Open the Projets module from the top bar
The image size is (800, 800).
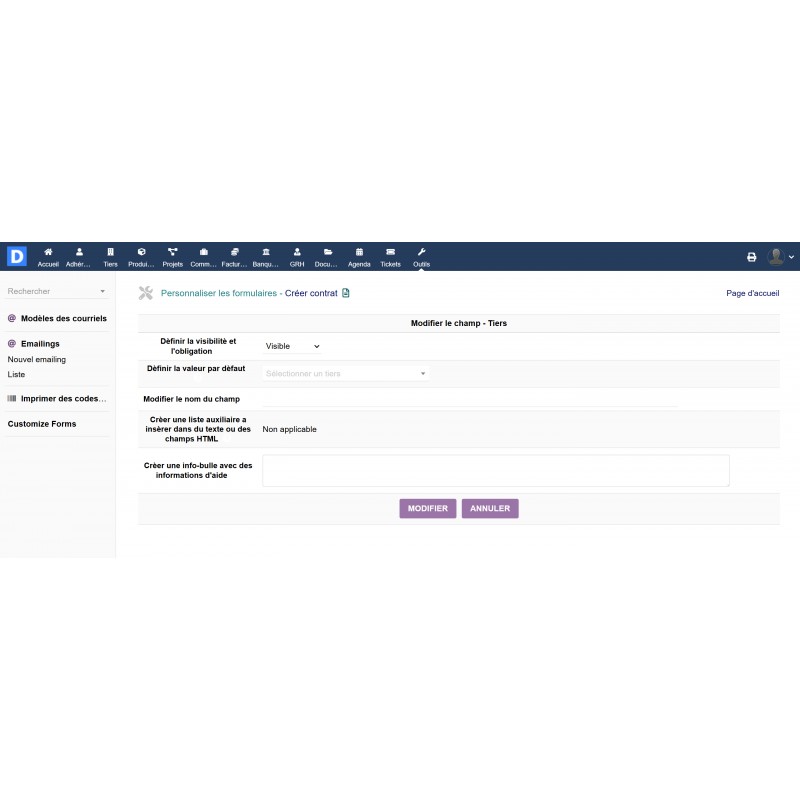[172, 256]
